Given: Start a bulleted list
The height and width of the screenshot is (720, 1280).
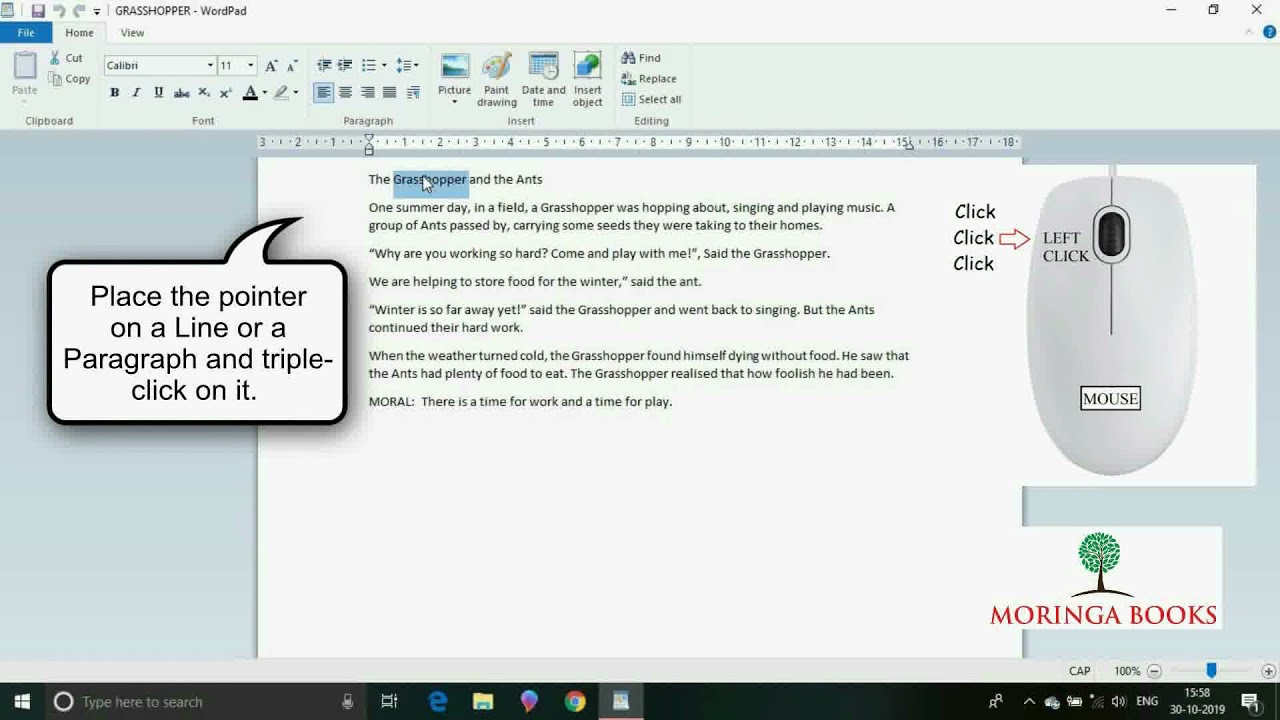Looking at the screenshot, I should tap(368, 65).
